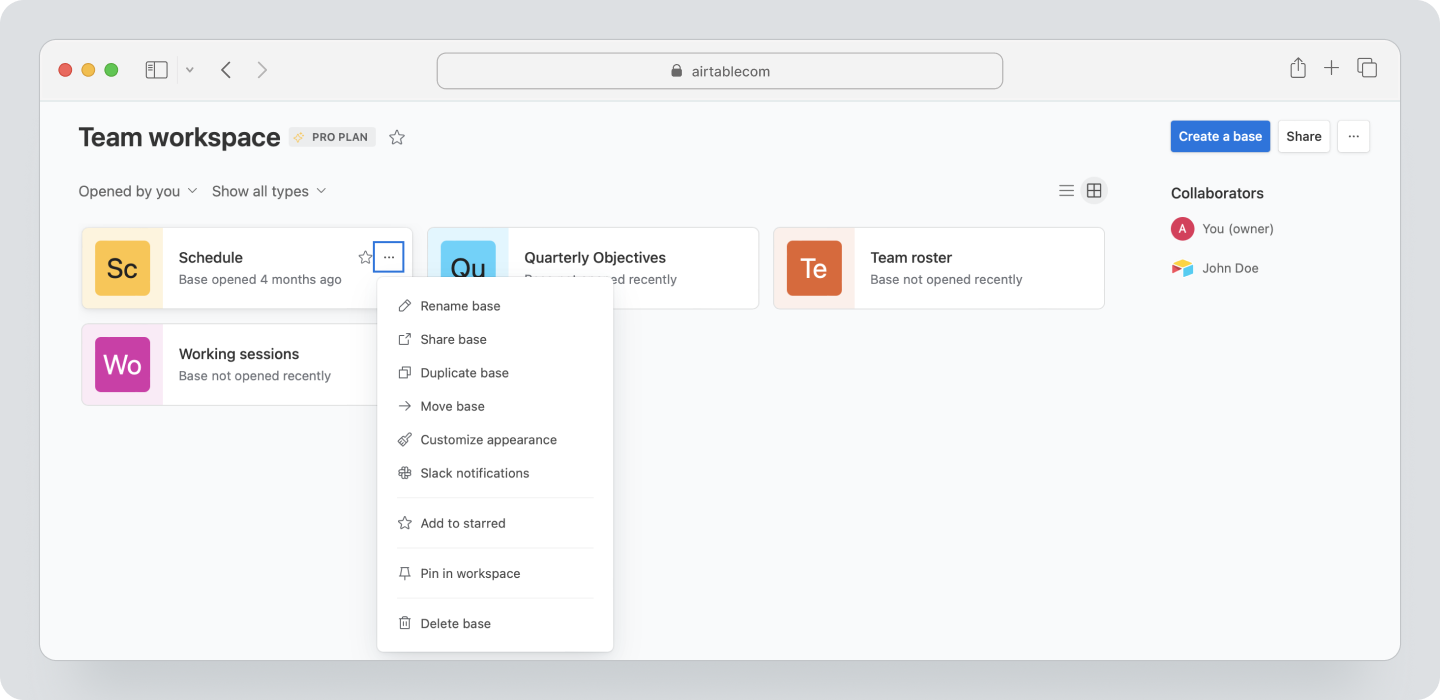This screenshot has height=700, width=1440.
Task: Click the Rename base pencil icon
Action: pyautogui.click(x=404, y=305)
